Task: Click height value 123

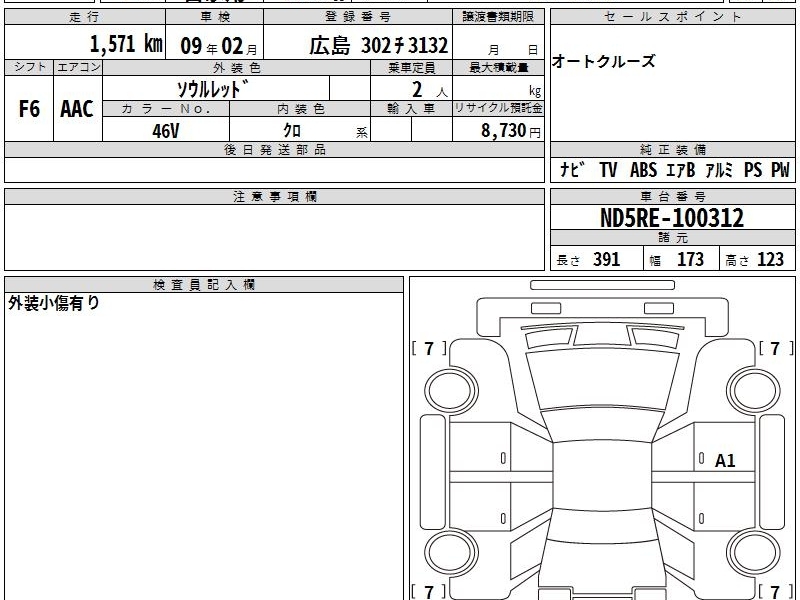Action: click(x=770, y=259)
